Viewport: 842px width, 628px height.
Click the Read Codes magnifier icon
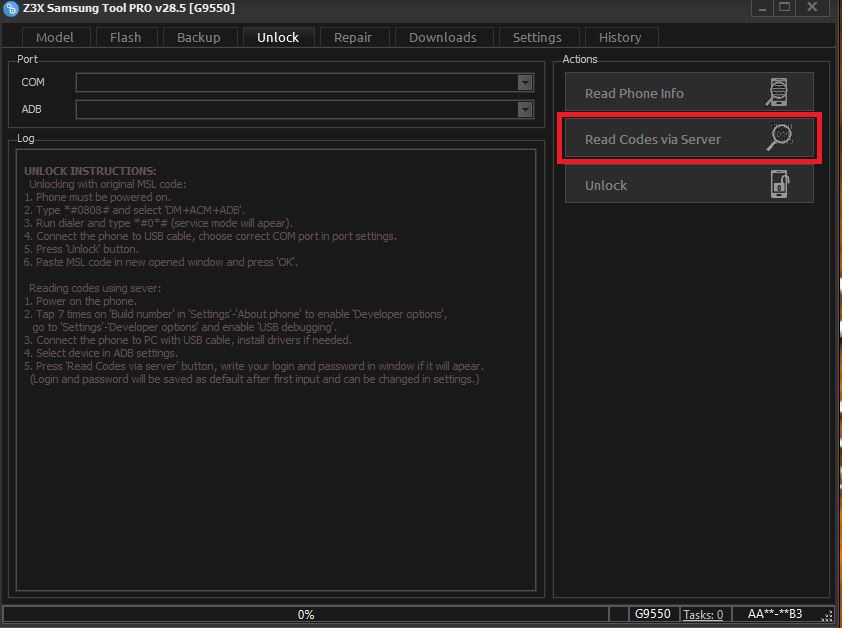click(x=779, y=138)
